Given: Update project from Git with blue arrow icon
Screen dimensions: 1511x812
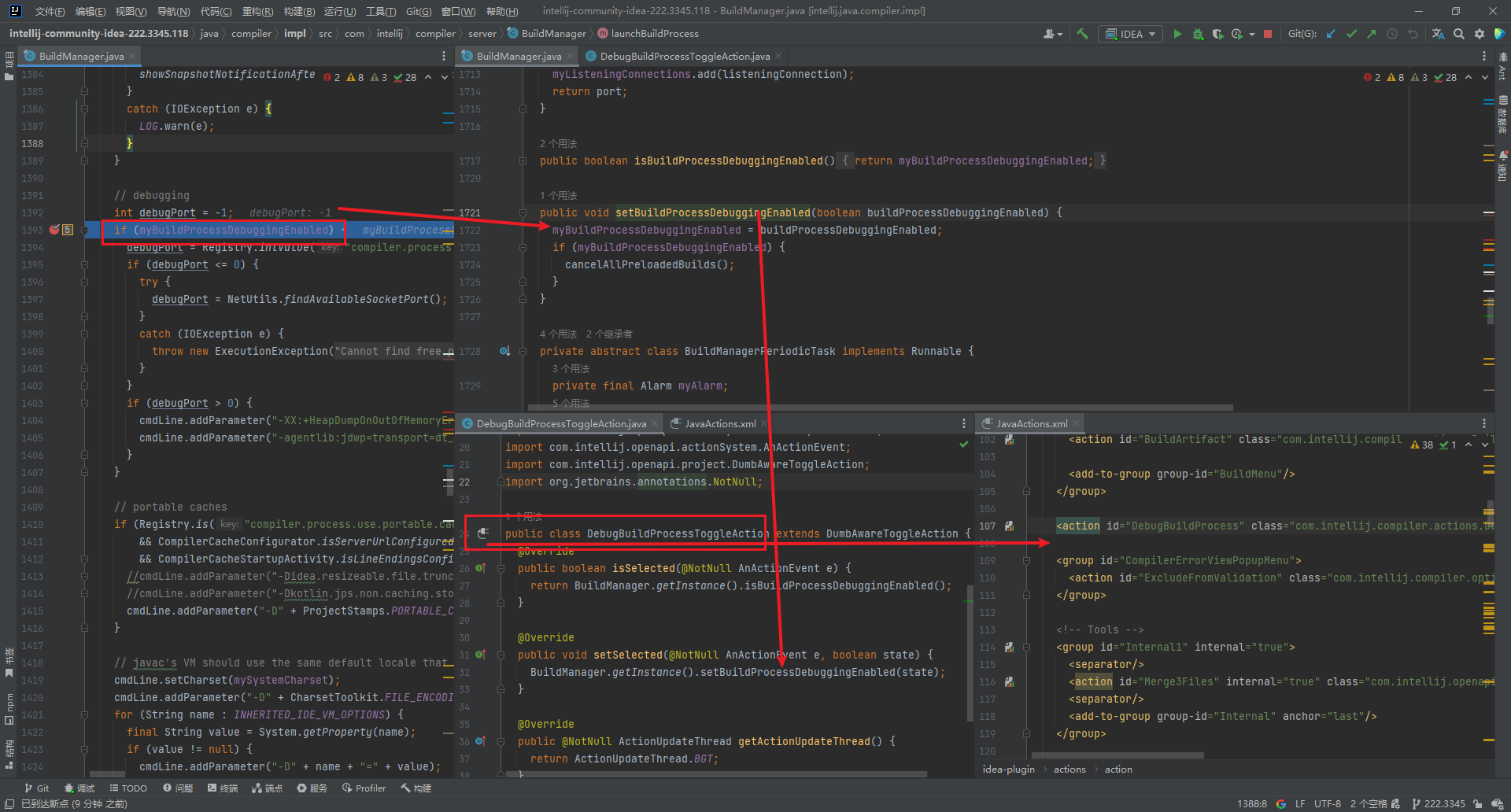Looking at the screenshot, I should (1332, 34).
